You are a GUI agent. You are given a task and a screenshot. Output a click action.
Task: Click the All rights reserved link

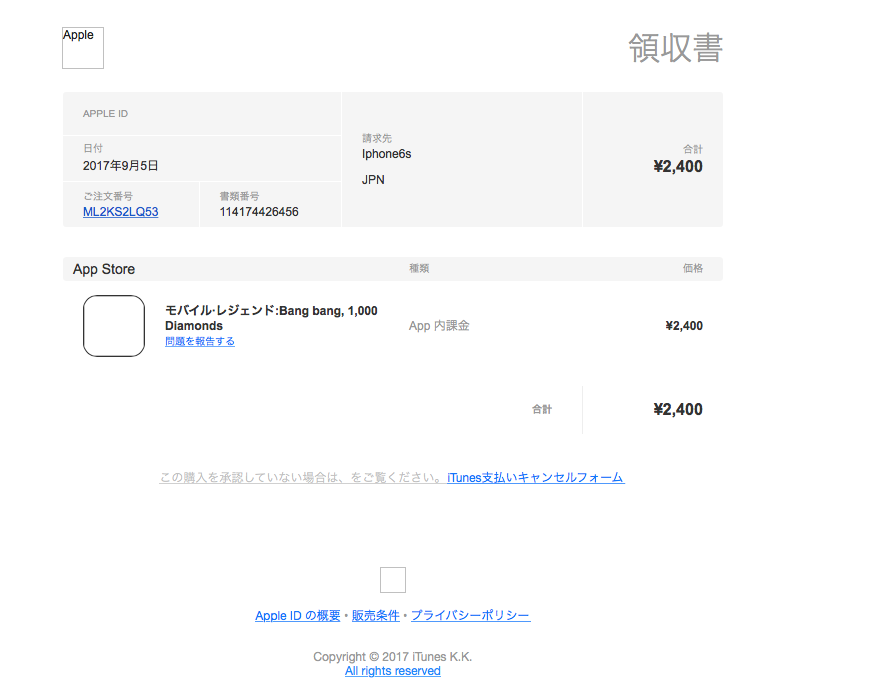pos(393,671)
